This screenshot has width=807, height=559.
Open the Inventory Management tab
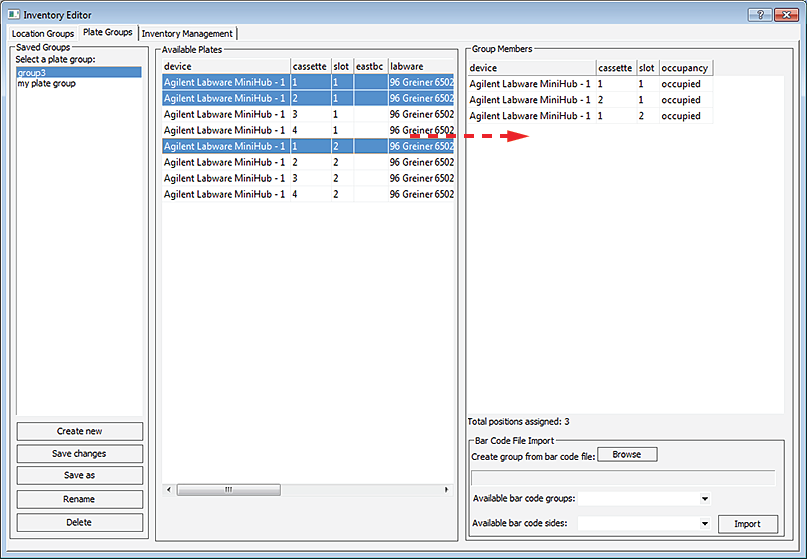(x=187, y=34)
